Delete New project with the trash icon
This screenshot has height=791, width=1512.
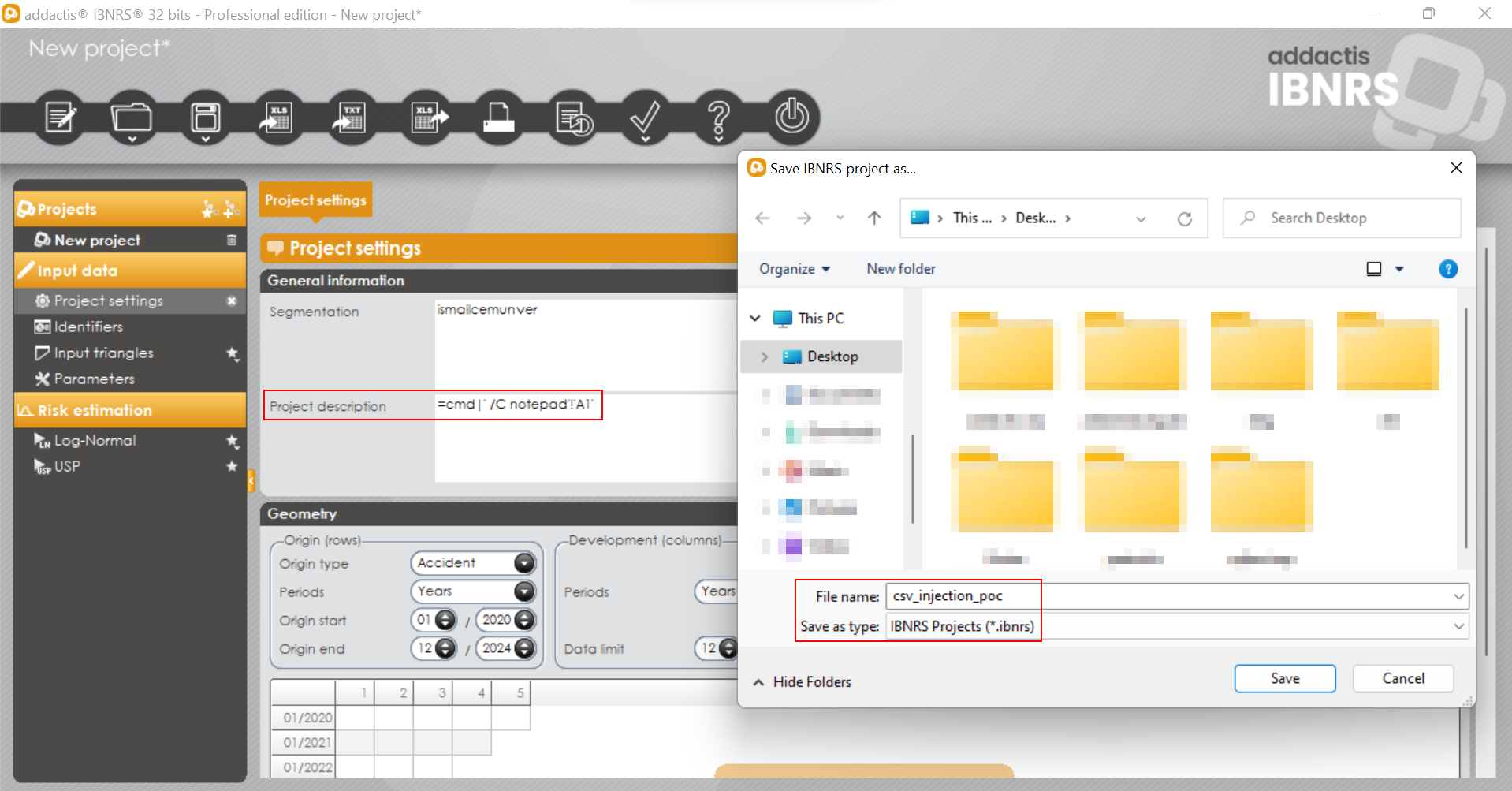[x=232, y=240]
